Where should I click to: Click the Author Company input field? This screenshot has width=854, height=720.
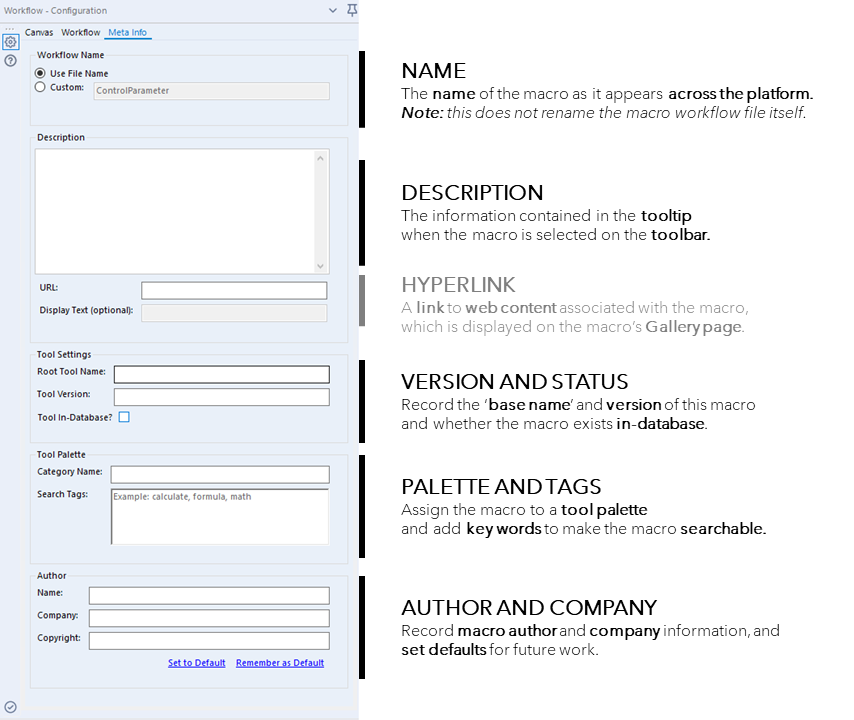tap(209, 618)
